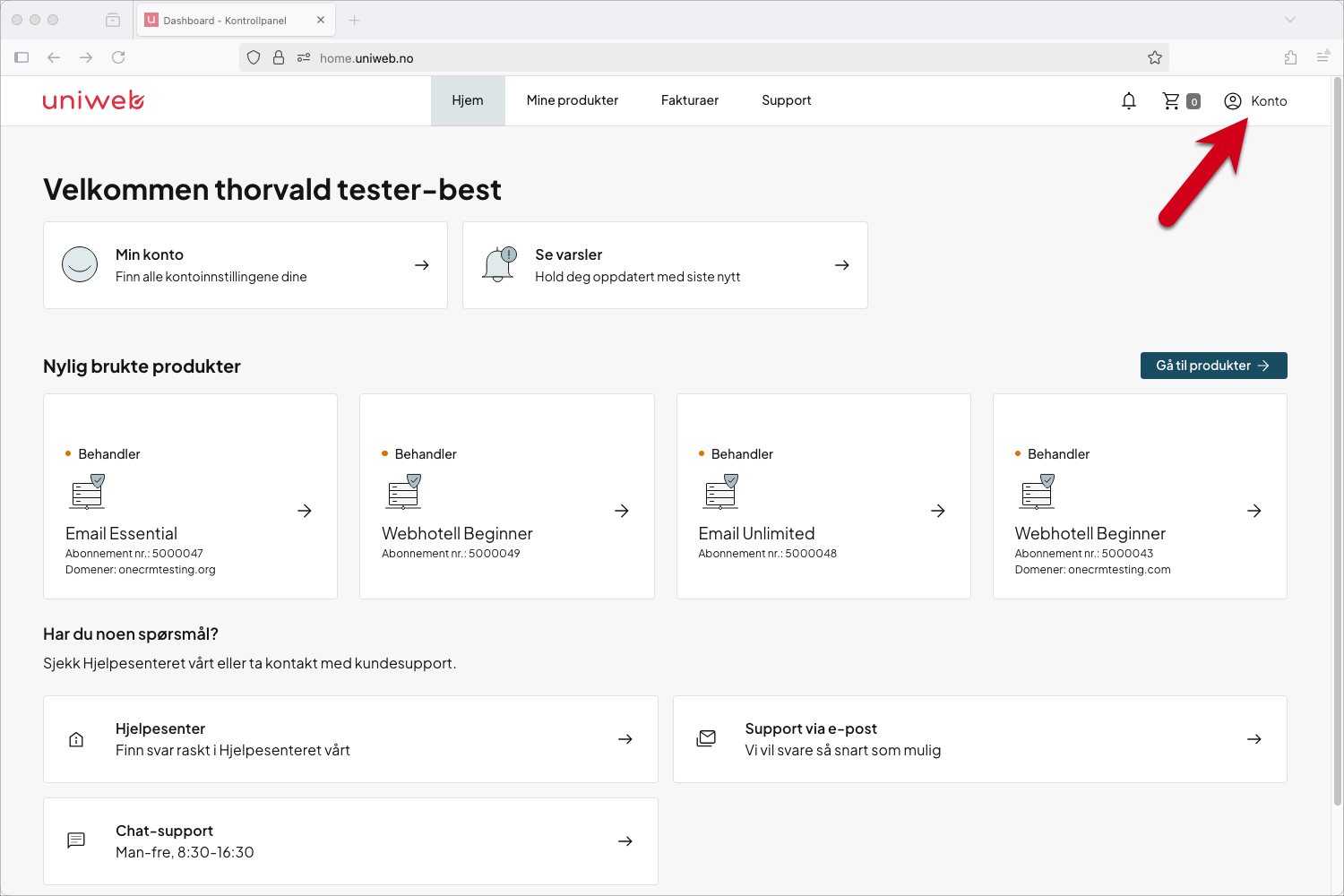Viewport: 1344px width, 896px height.
Task: Open browser extensions icon
Action: point(1290,57)
